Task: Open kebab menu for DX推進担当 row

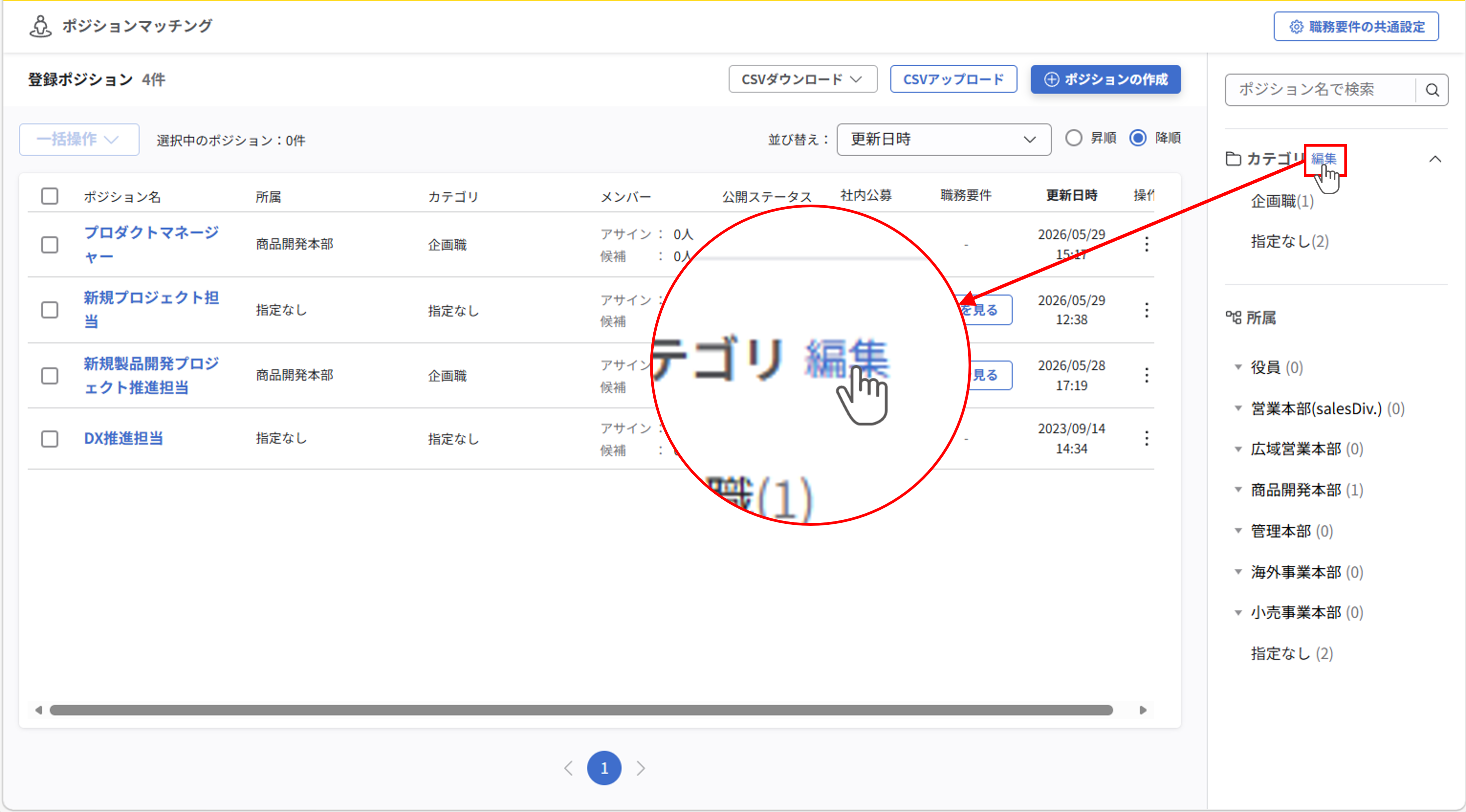Action: [1147, 438]
